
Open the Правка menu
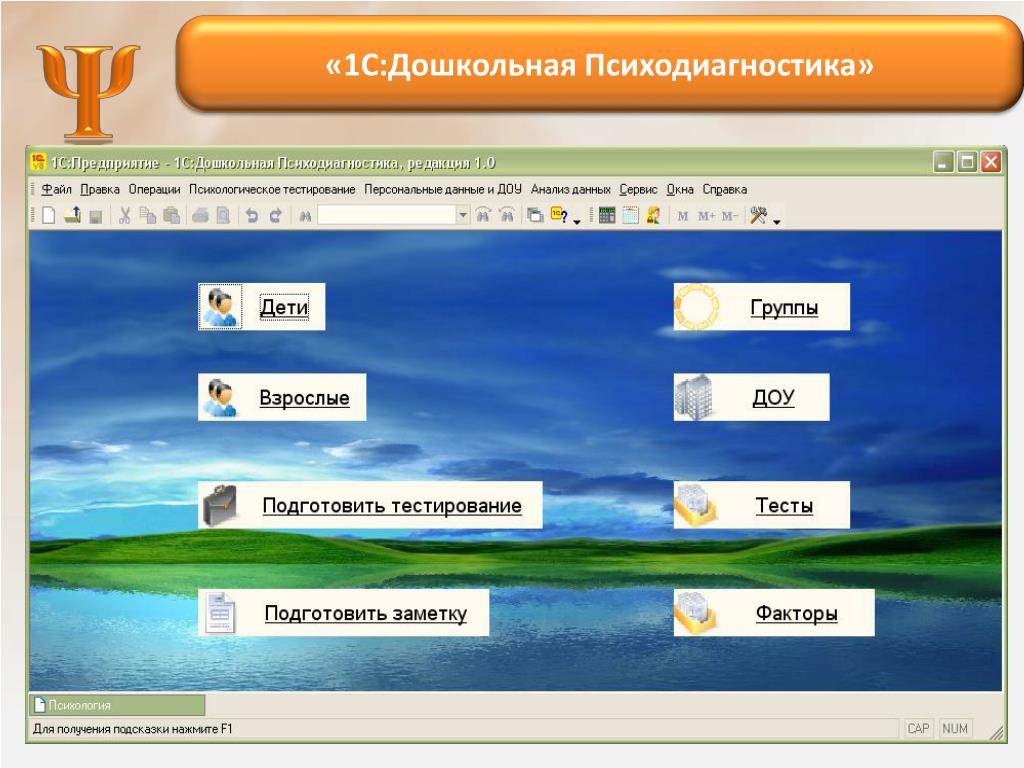(100, 189)
